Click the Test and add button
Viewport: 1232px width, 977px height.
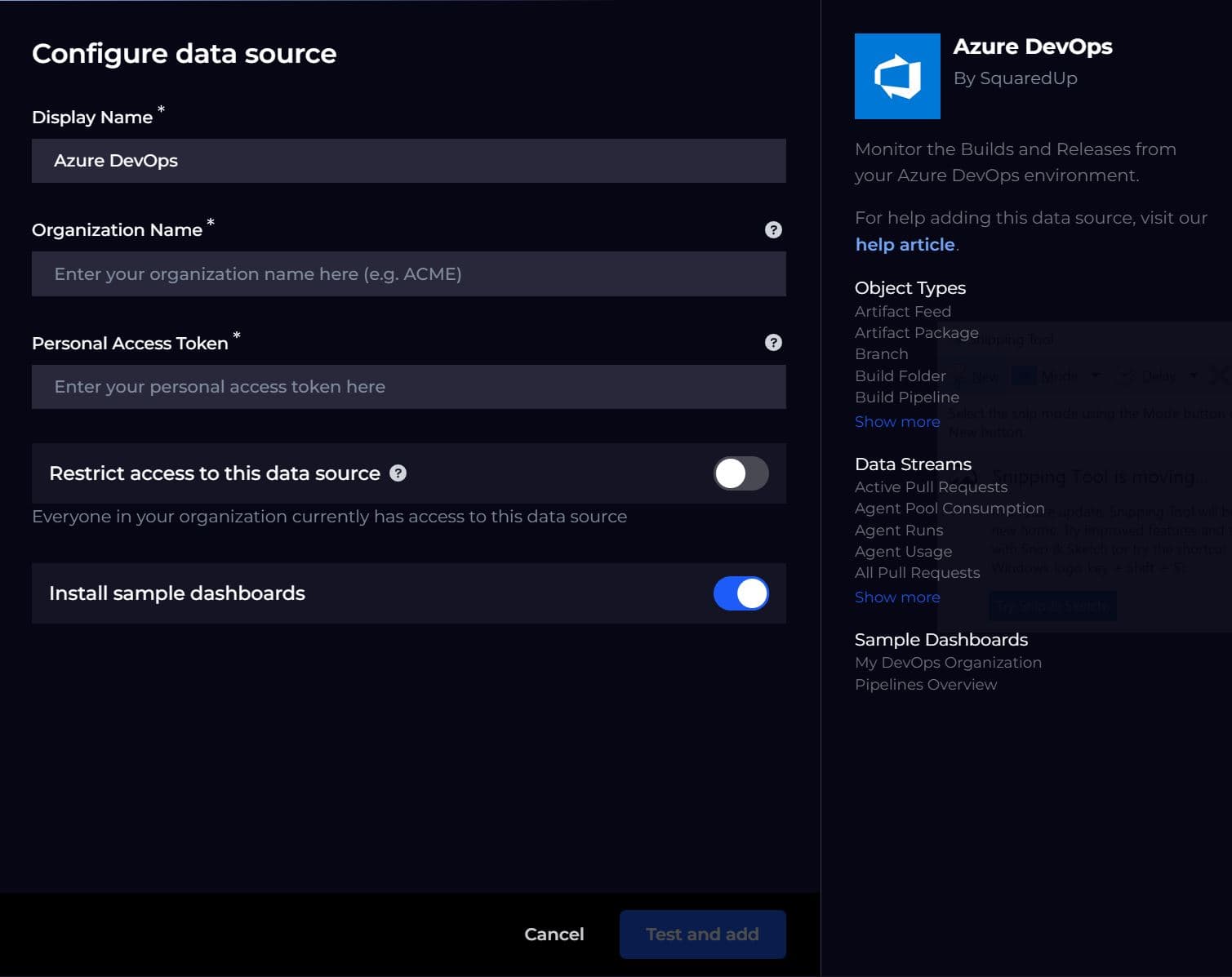(701, 934)
